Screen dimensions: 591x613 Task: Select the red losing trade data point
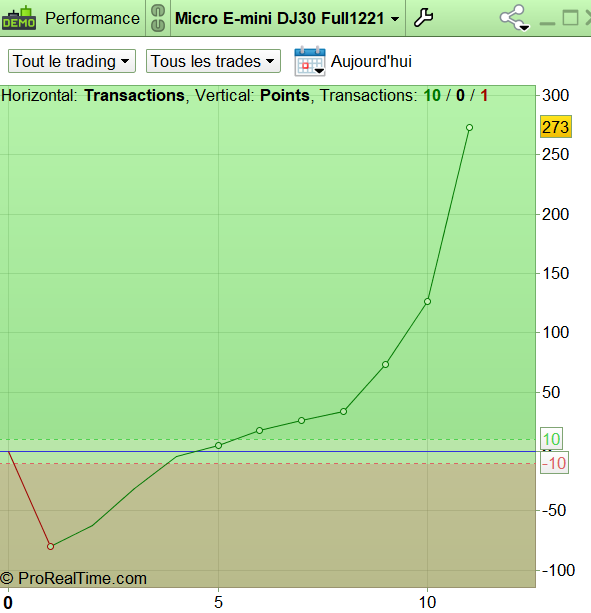tap(50, 547)
